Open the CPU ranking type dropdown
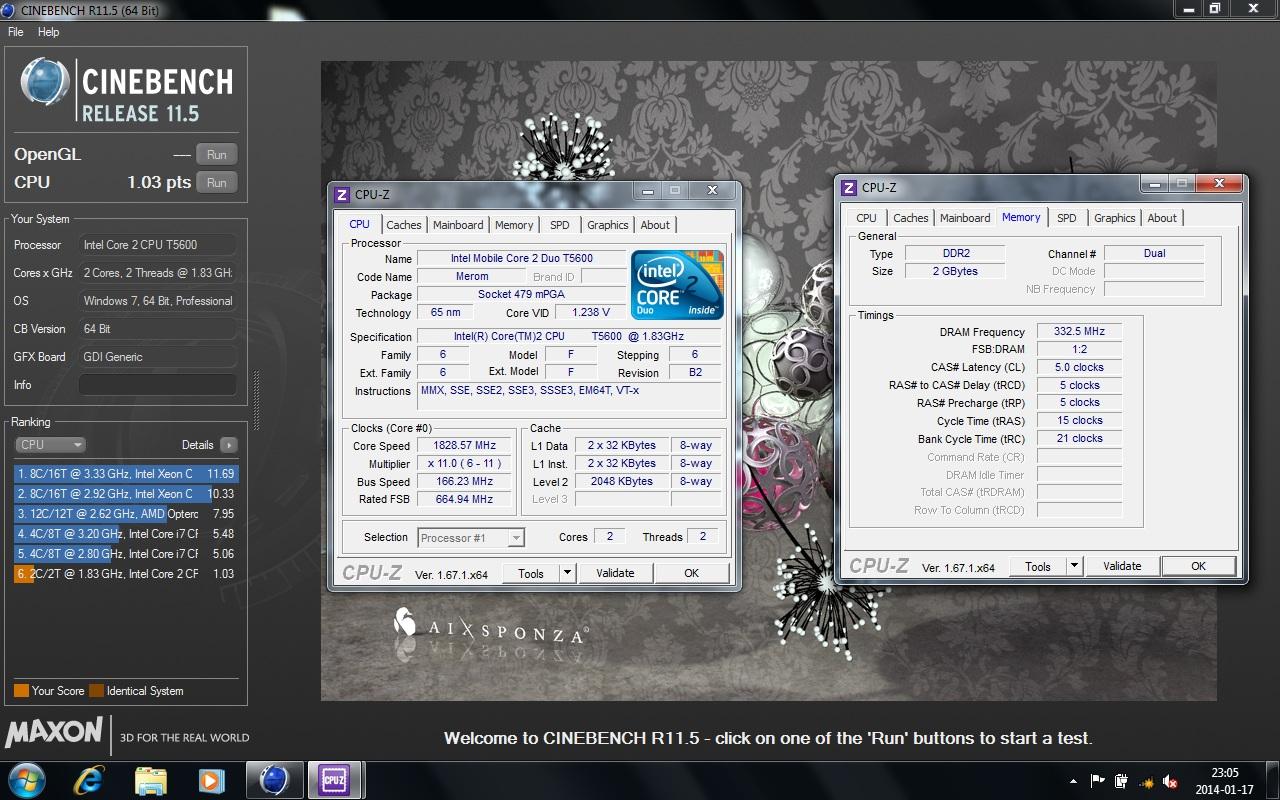Screen dimensions: 1280x800 pos(50,445)
